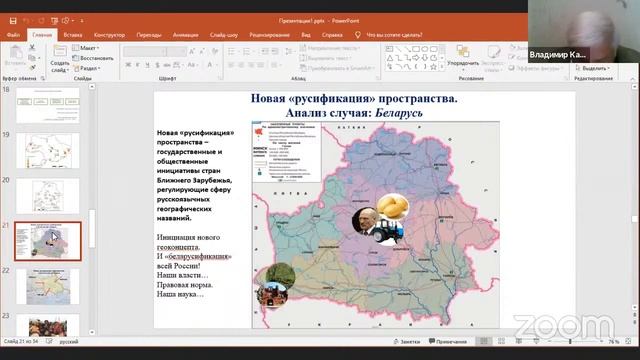640x360 pixels.
Task: Open the Справка ribbon tab
Action: [332, 35]
